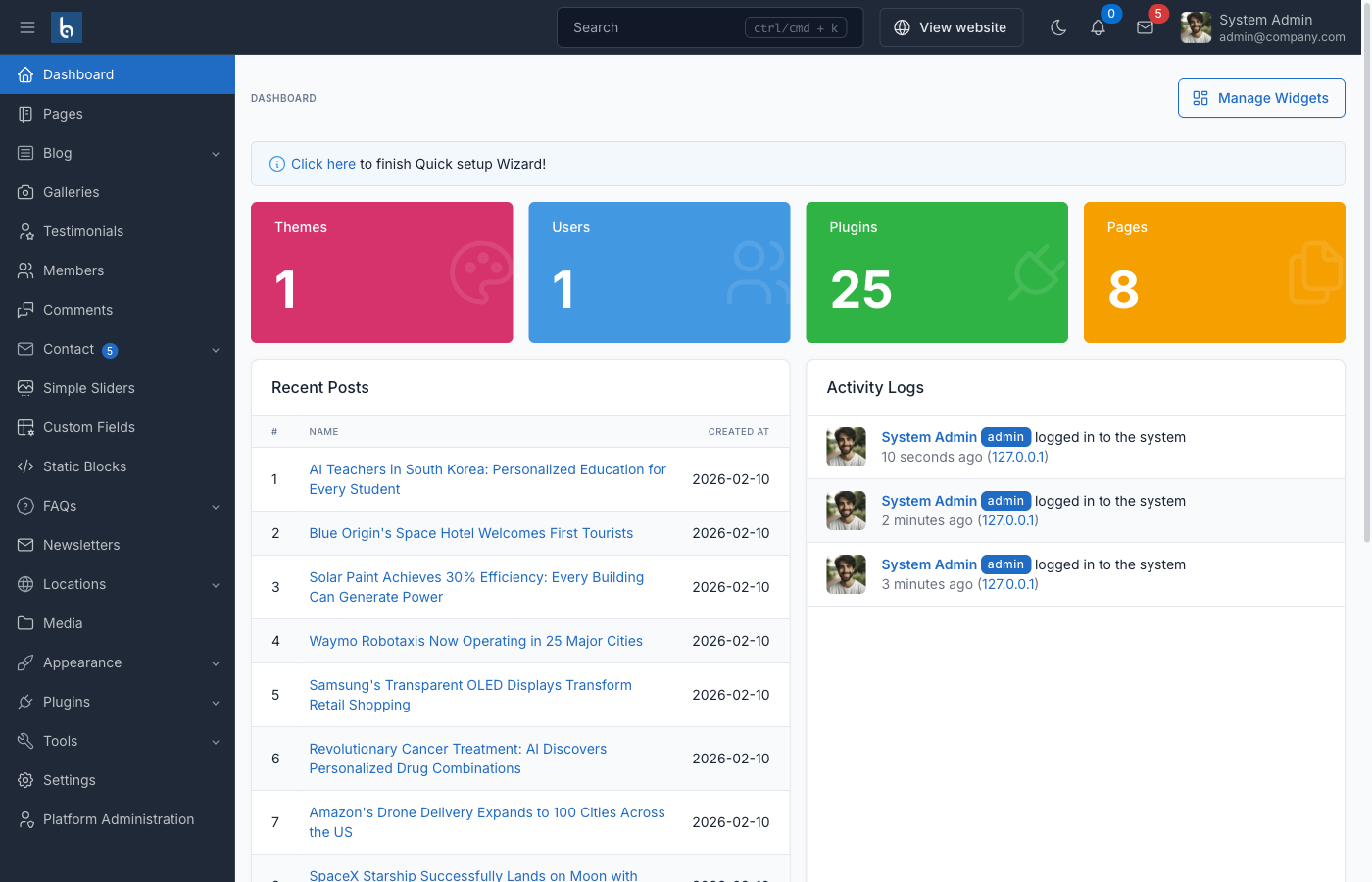Expand the Tools submenu

click(x=60, y=741)
